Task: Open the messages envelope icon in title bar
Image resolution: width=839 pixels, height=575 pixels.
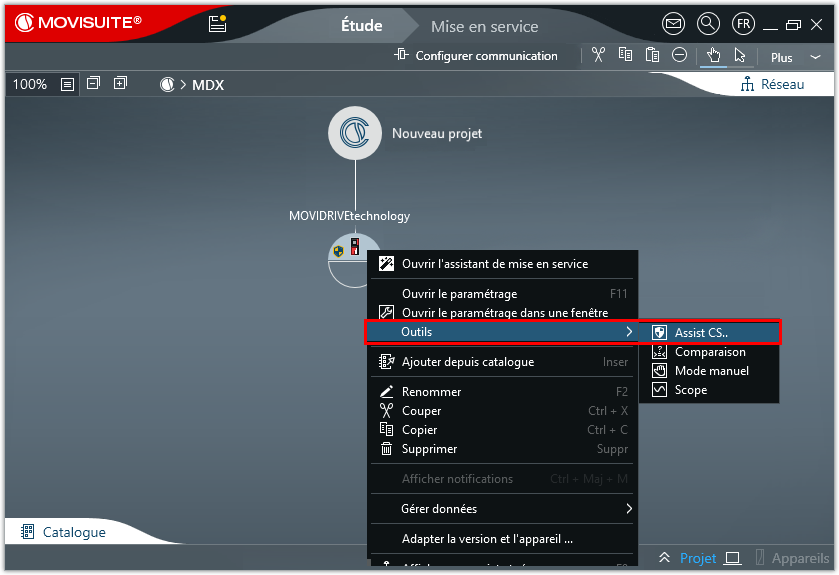Action: pos(674,24)
